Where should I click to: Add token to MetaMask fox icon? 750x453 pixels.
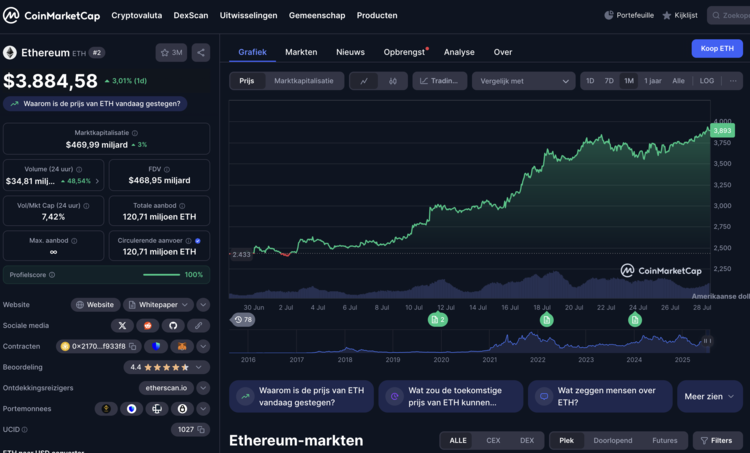(182, 346)
